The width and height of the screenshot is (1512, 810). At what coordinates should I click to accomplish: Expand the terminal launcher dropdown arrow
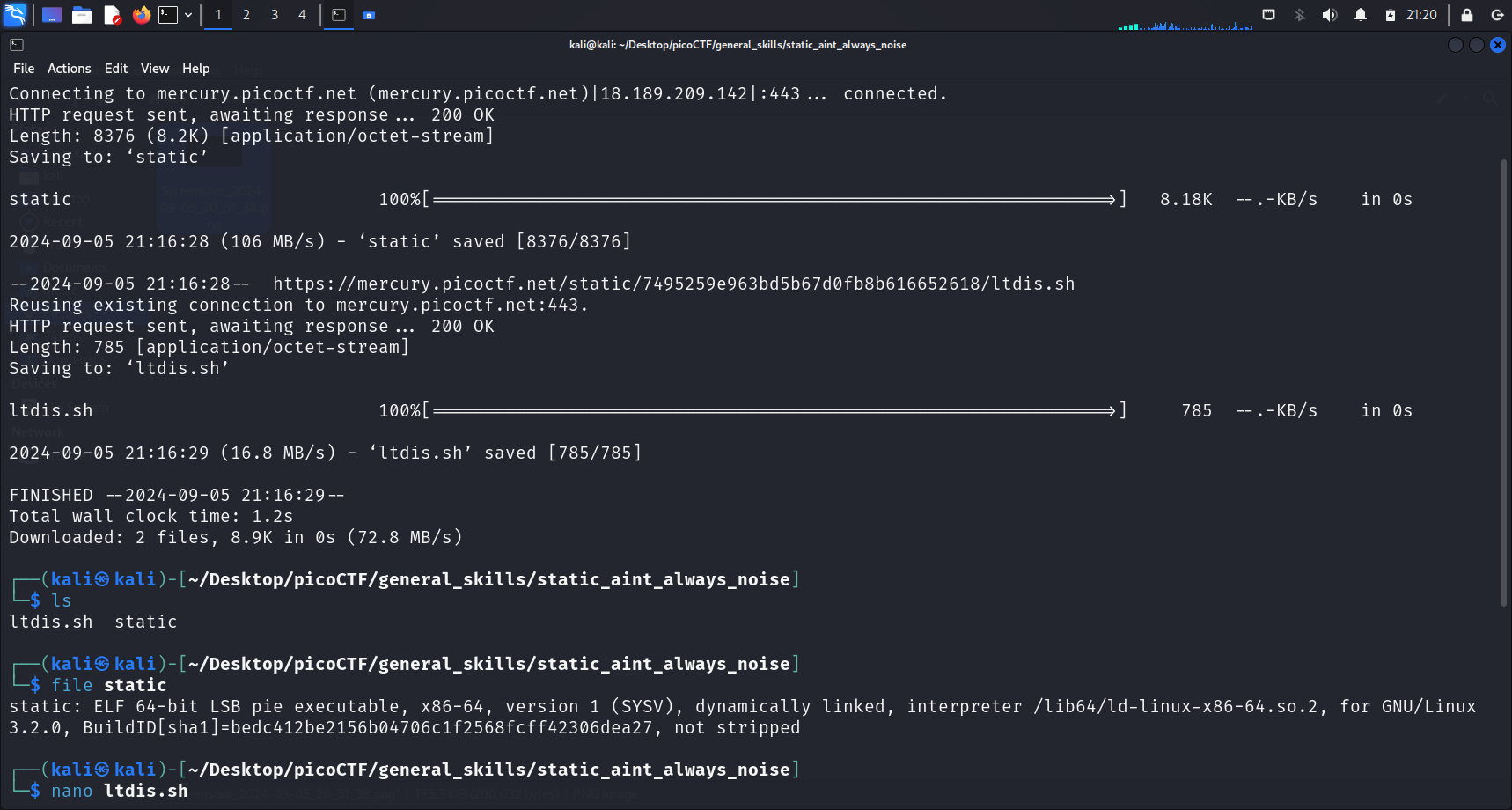click(188, 15)
